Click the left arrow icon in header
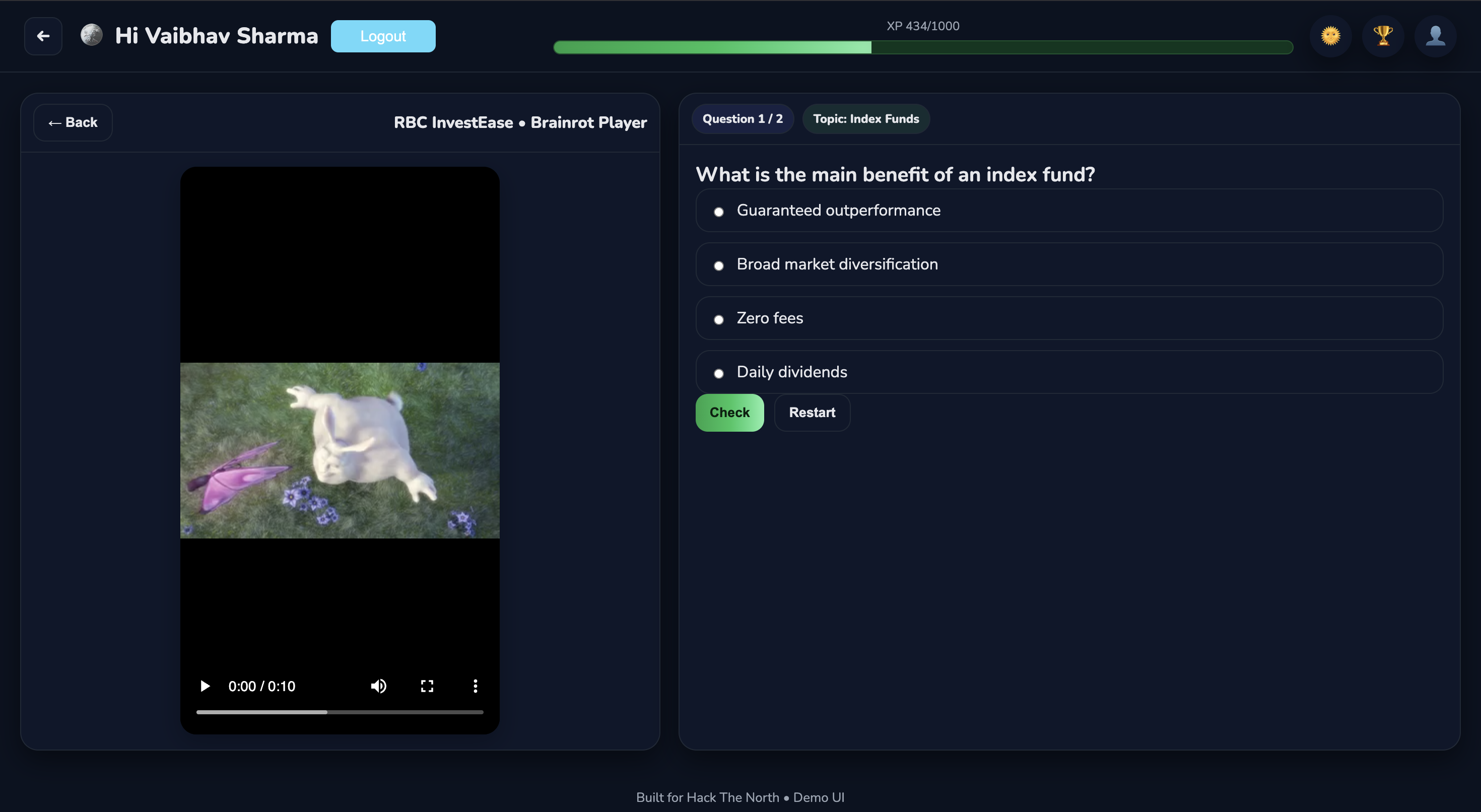The height and width of the screenshot is (812, 1481). coord(43,36)
